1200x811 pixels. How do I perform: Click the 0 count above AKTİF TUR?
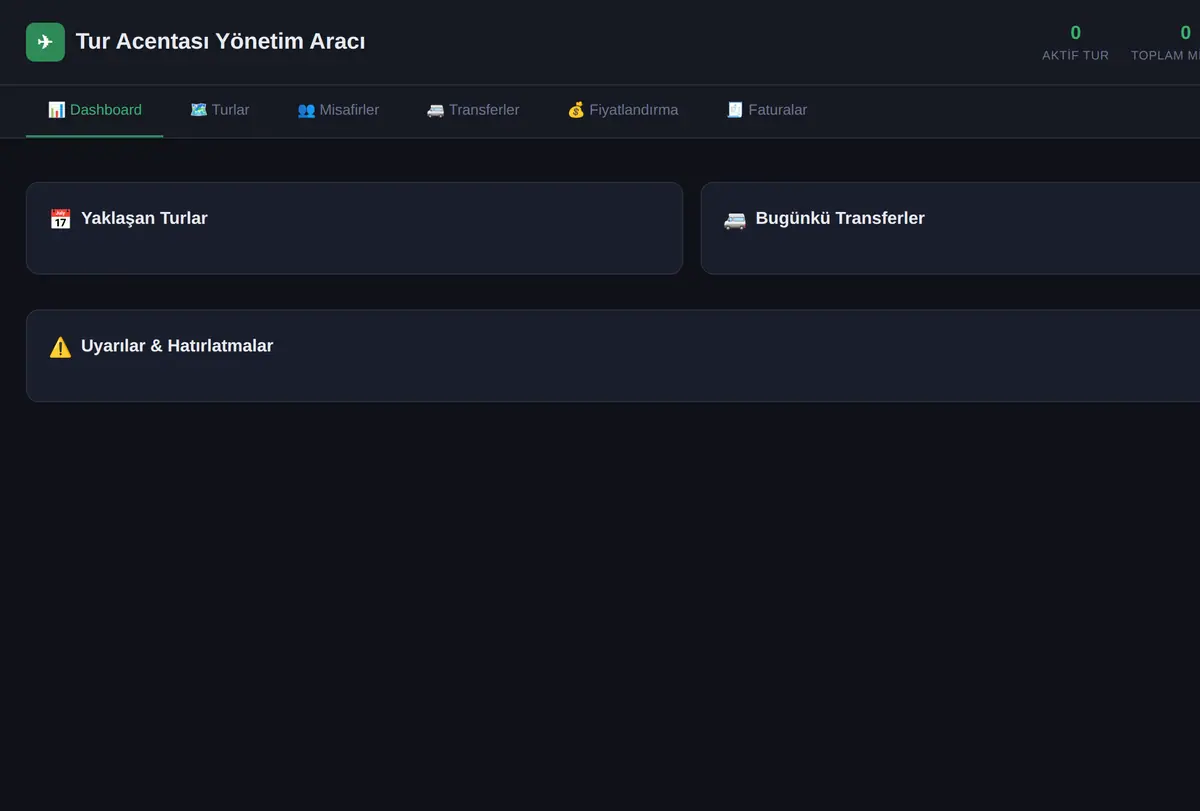(1075, 32)
